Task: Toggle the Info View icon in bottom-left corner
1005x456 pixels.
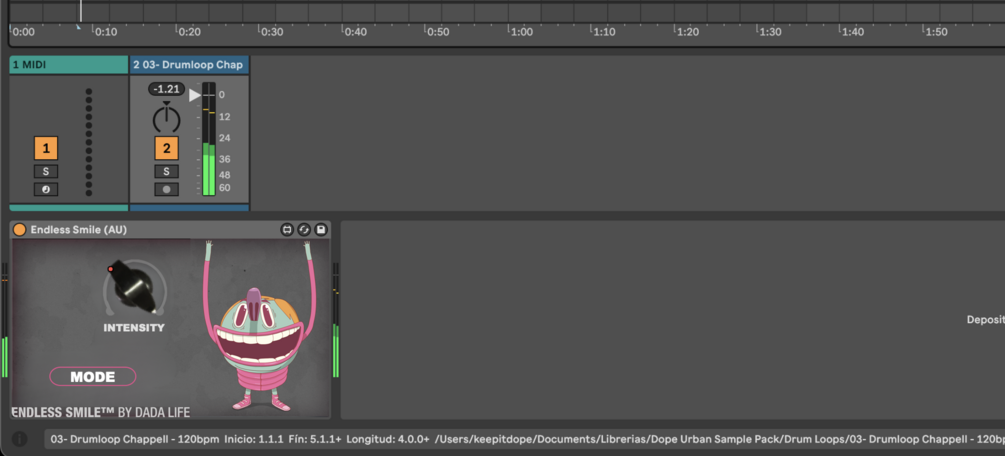Action: coord(20,439)
